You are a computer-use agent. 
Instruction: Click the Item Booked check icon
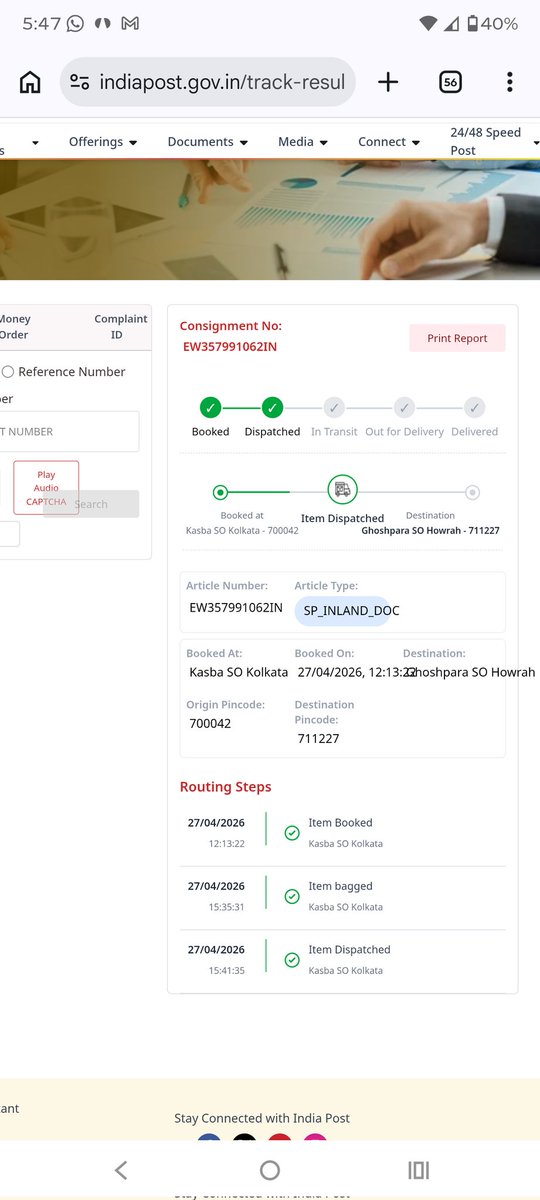tap(292, 833)
